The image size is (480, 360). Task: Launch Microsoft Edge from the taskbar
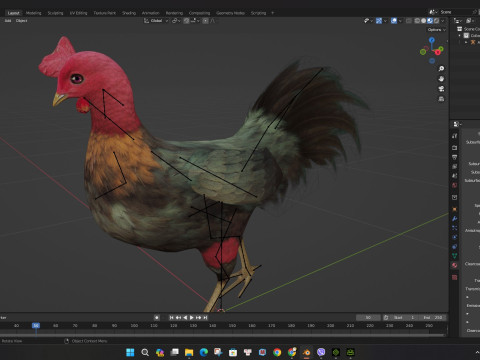pos(204,352)
